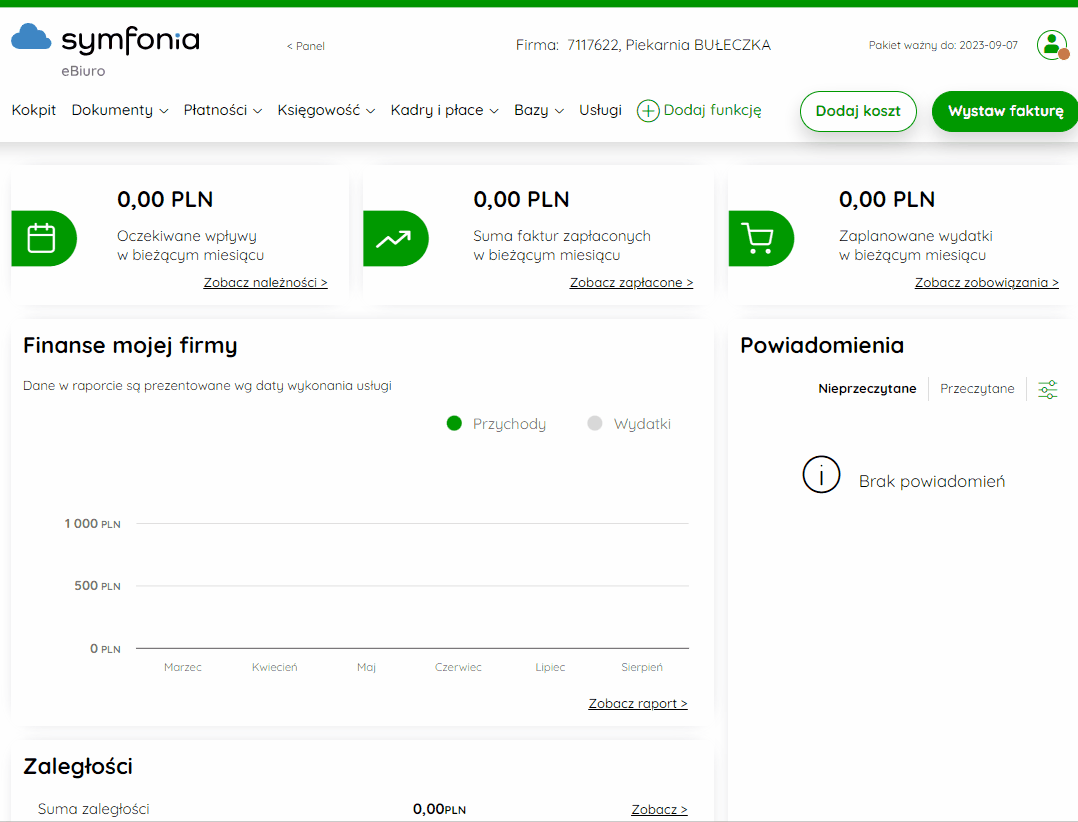The height and width of the screenshot is (822, 1078).
Task: Open notification filter settings sliders icon
Action: (x=1048, y=389)
